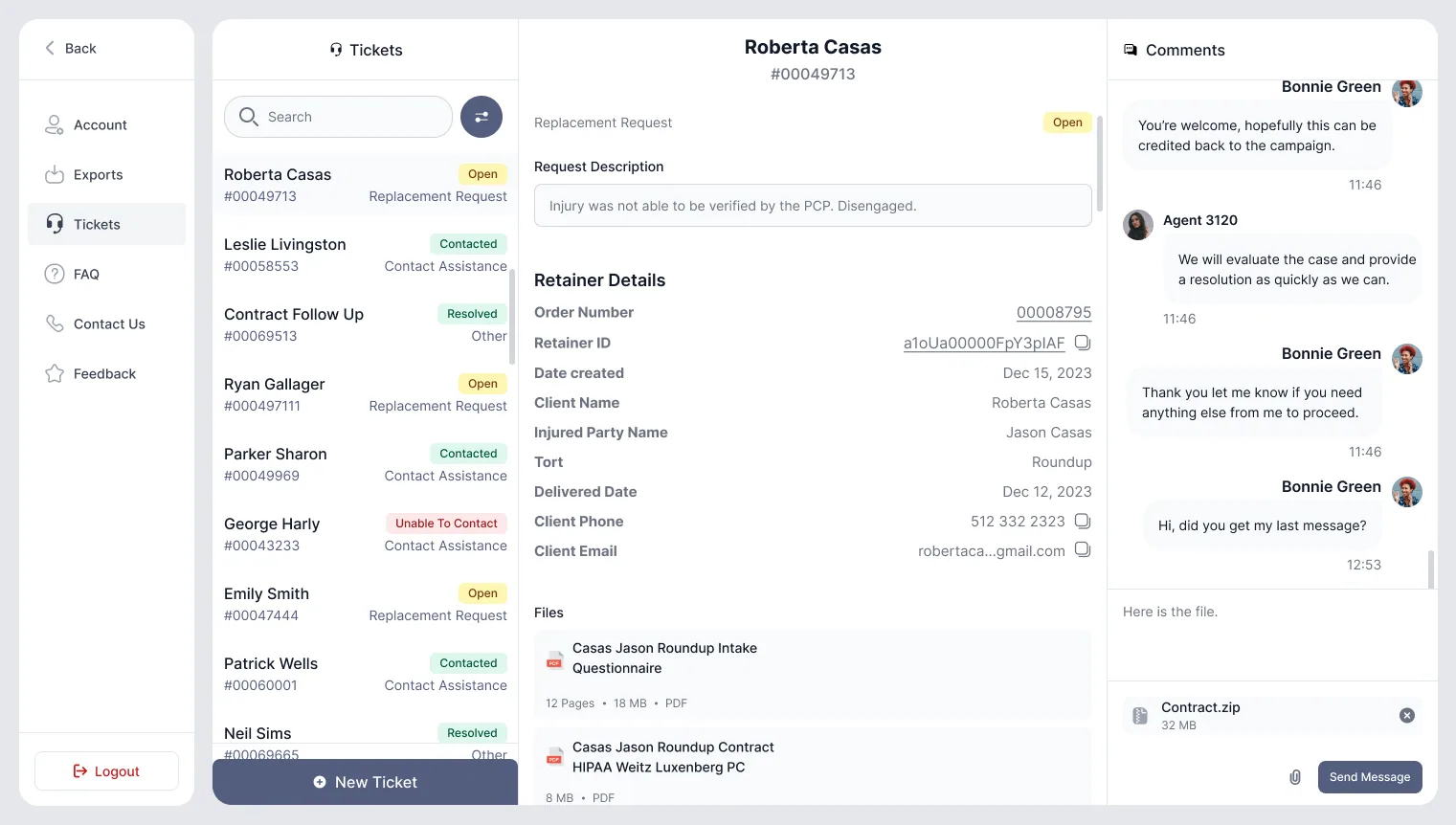The image size is (1456, 825).
Task: Open the FAQ page
Action: tap(107, 274)
